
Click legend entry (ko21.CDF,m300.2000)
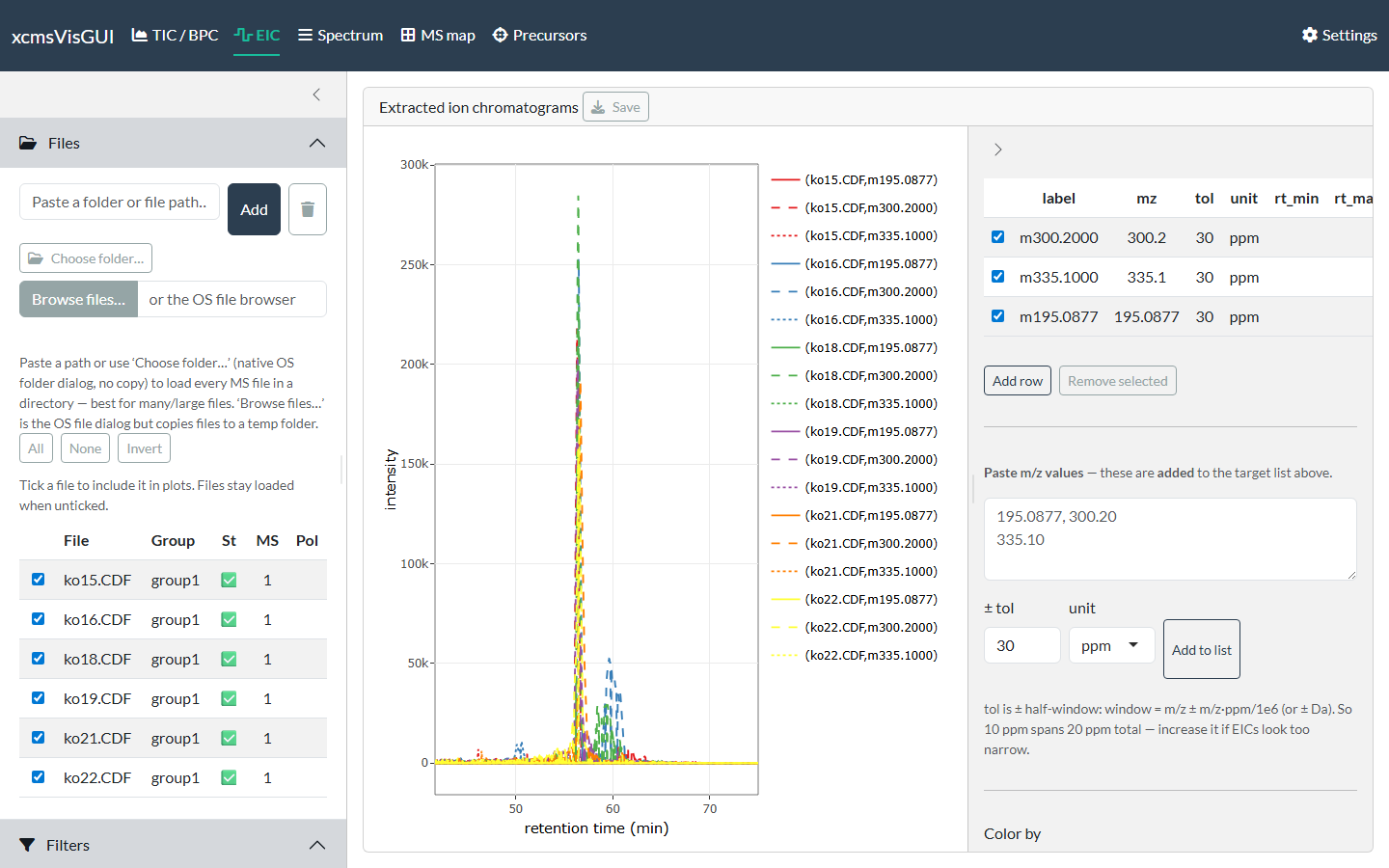(x=870, y=543)
